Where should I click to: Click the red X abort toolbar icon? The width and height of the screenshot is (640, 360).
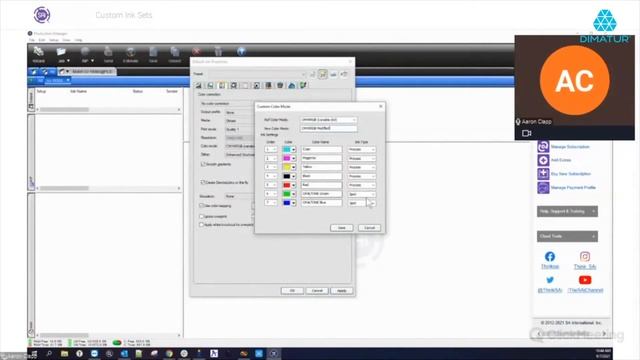pos(196,51)
